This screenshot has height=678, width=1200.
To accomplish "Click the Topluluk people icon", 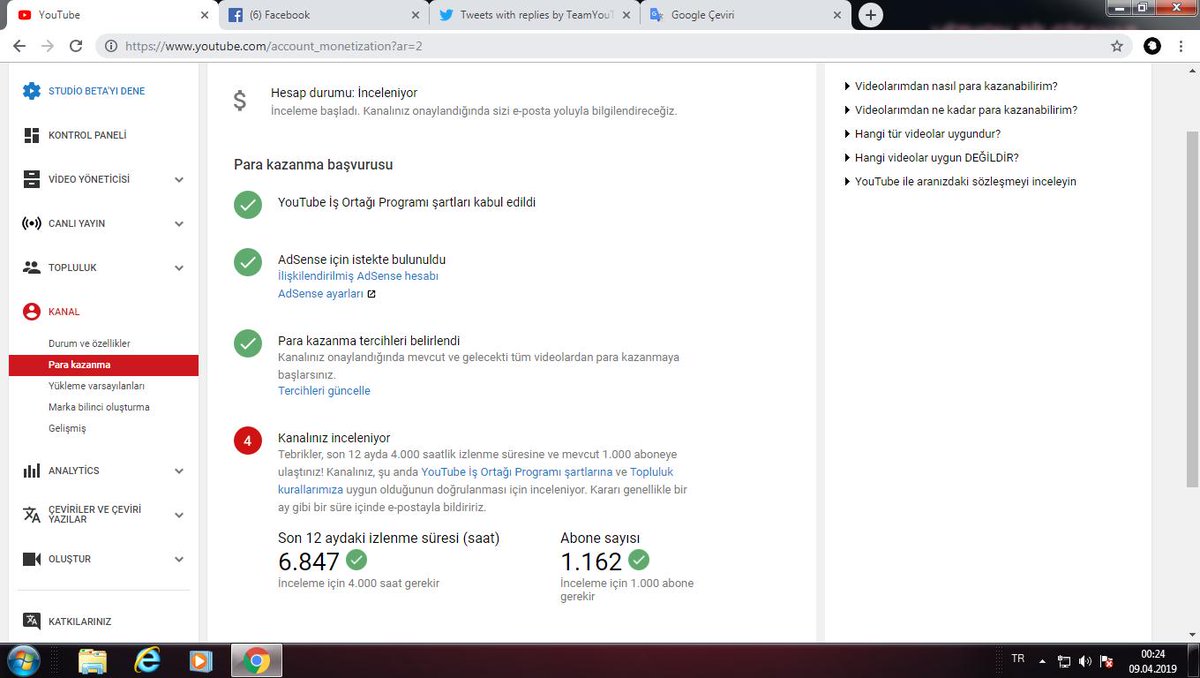I will [31, 267].
